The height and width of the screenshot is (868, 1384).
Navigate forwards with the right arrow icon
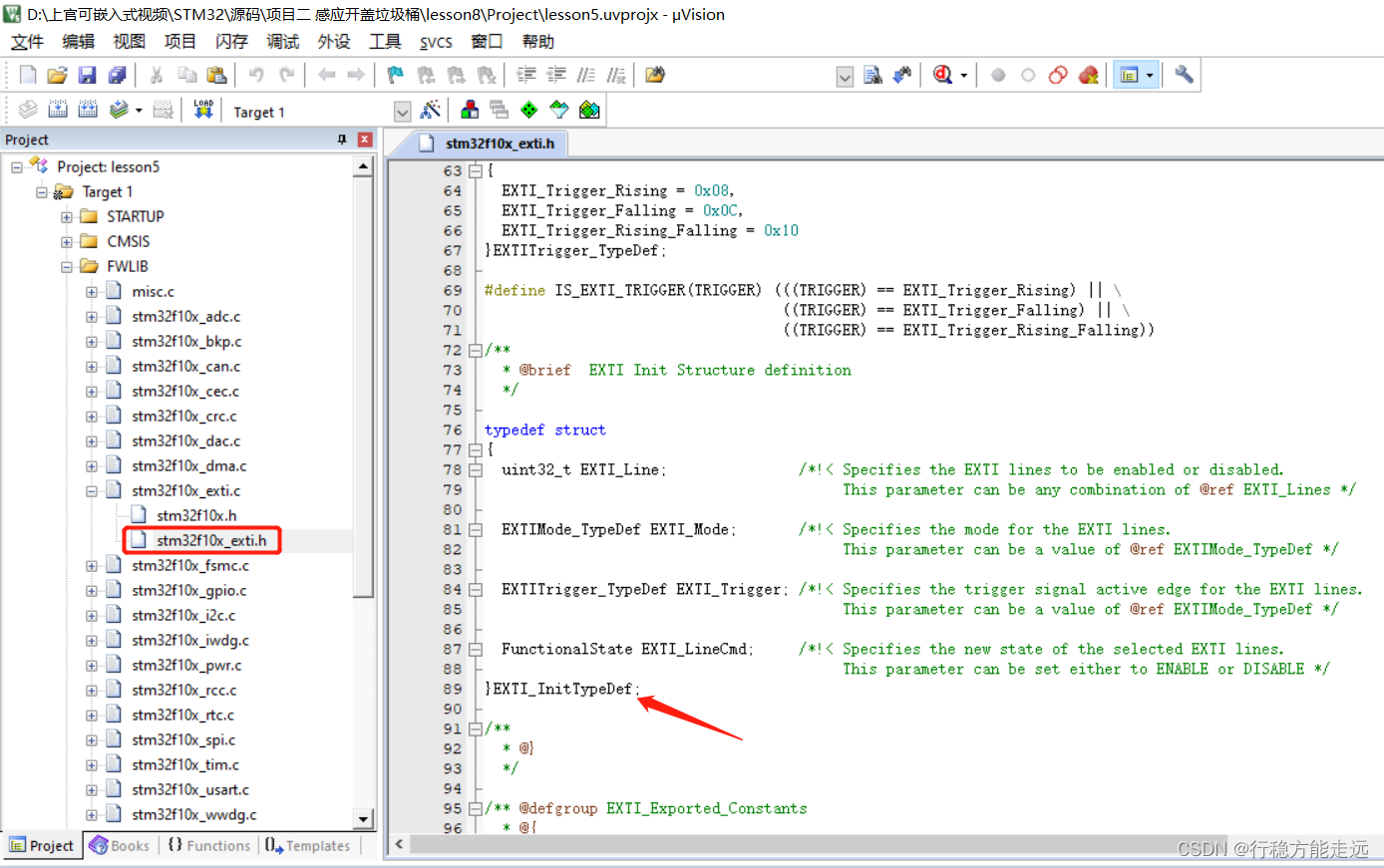356,75
